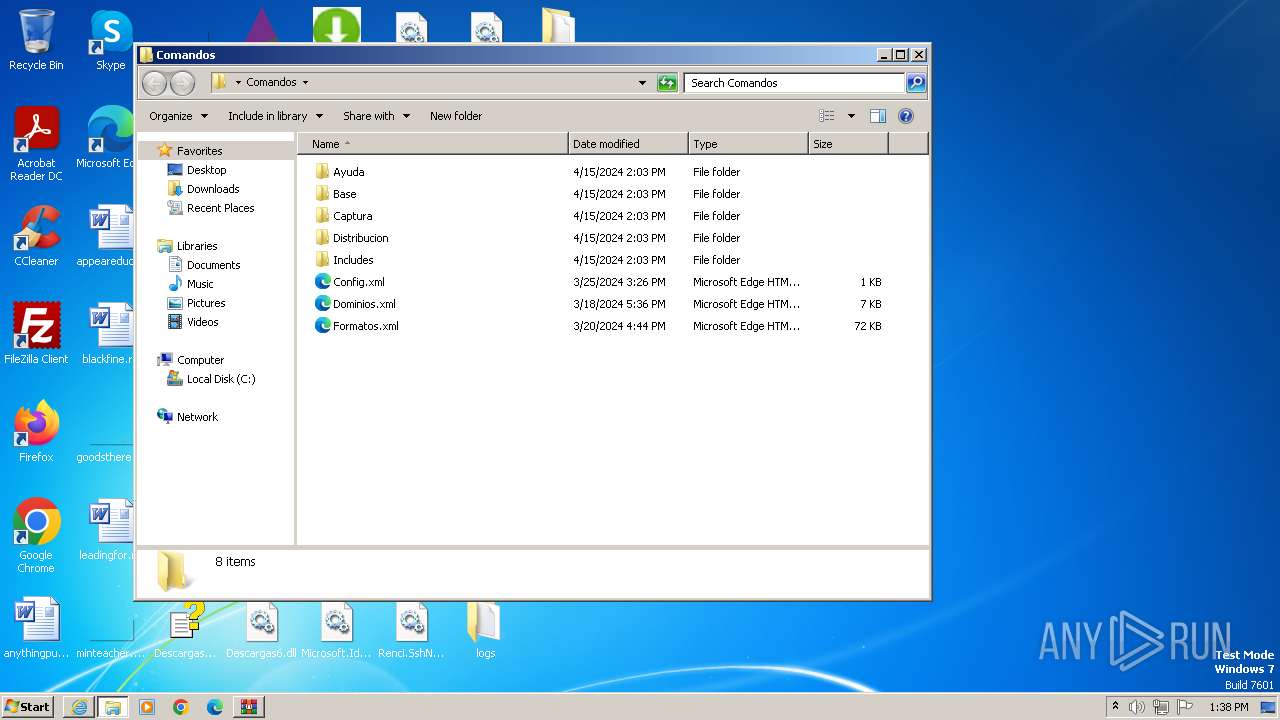Open Videos library
The image size is (1280, 720).
pos(202,322)
